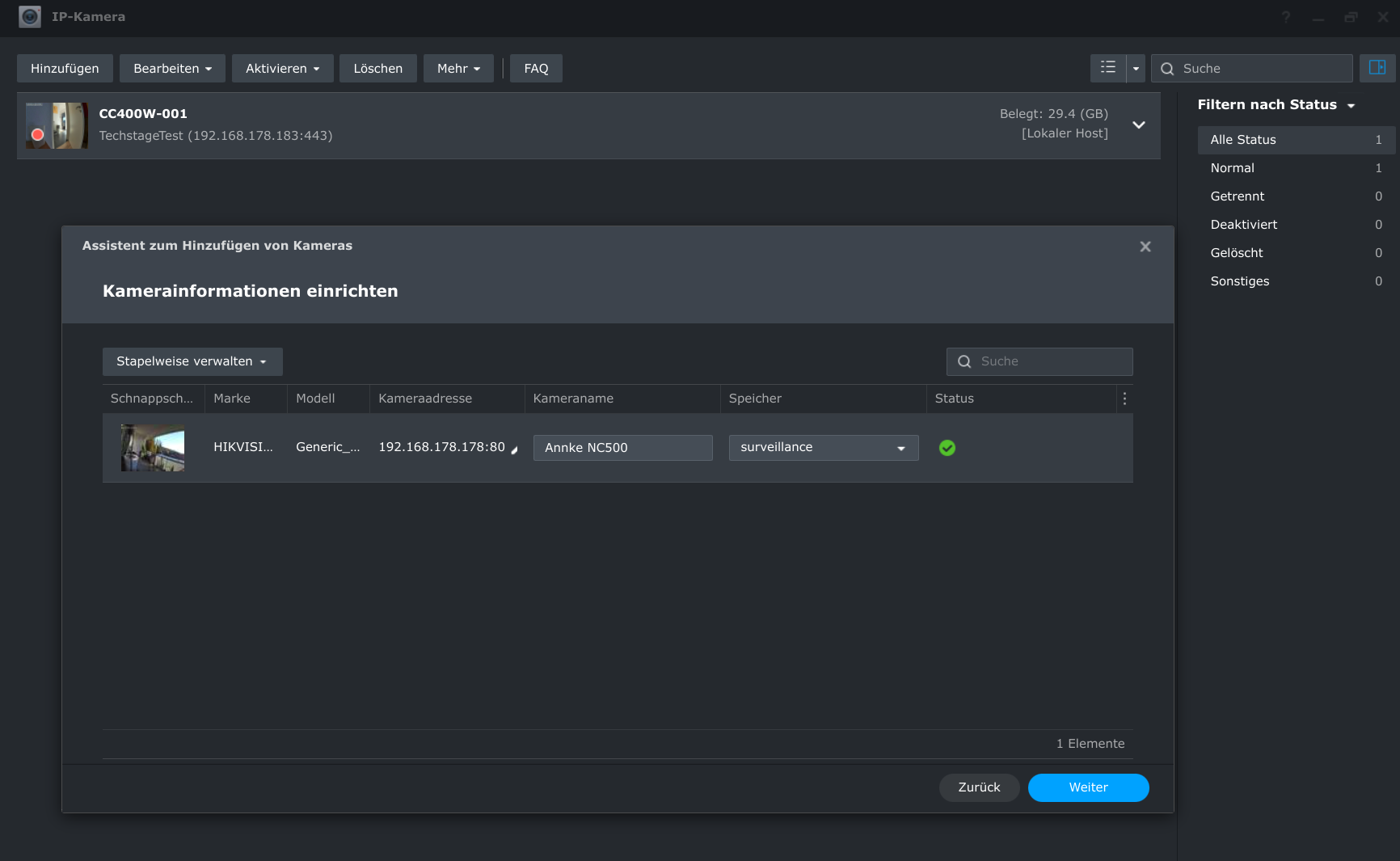Close the camera add wizard dialog
This screenshot has height=861, width=1400.
(x=1145, y=247)
